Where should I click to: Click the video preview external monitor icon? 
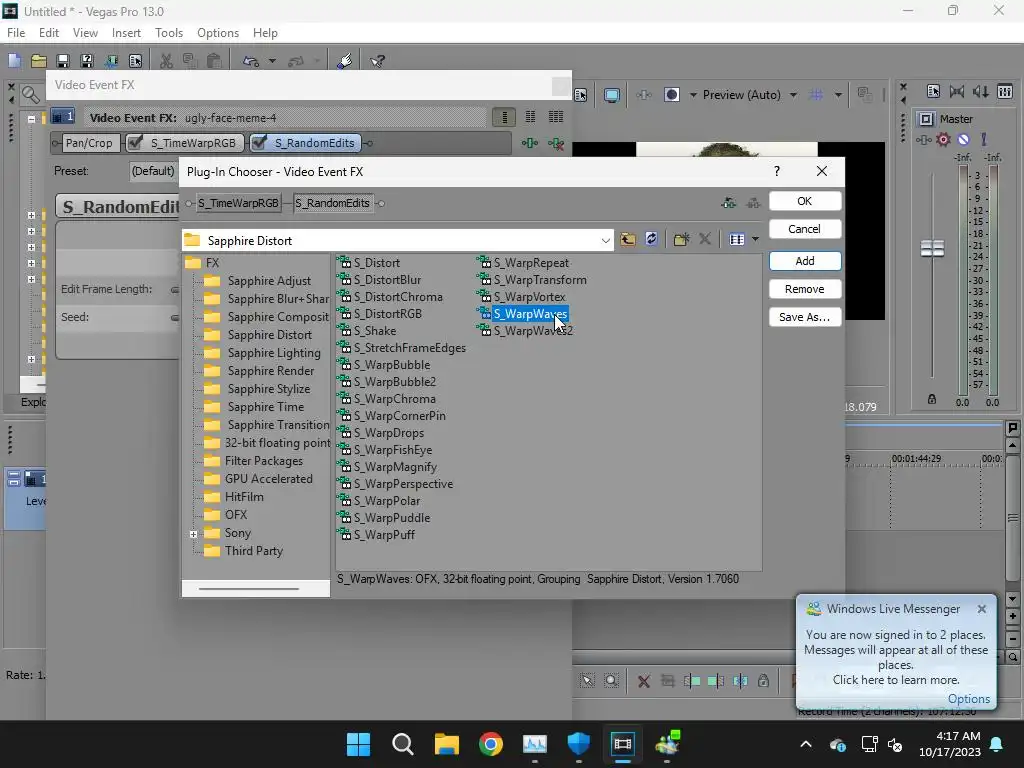[x=612, y=95]
